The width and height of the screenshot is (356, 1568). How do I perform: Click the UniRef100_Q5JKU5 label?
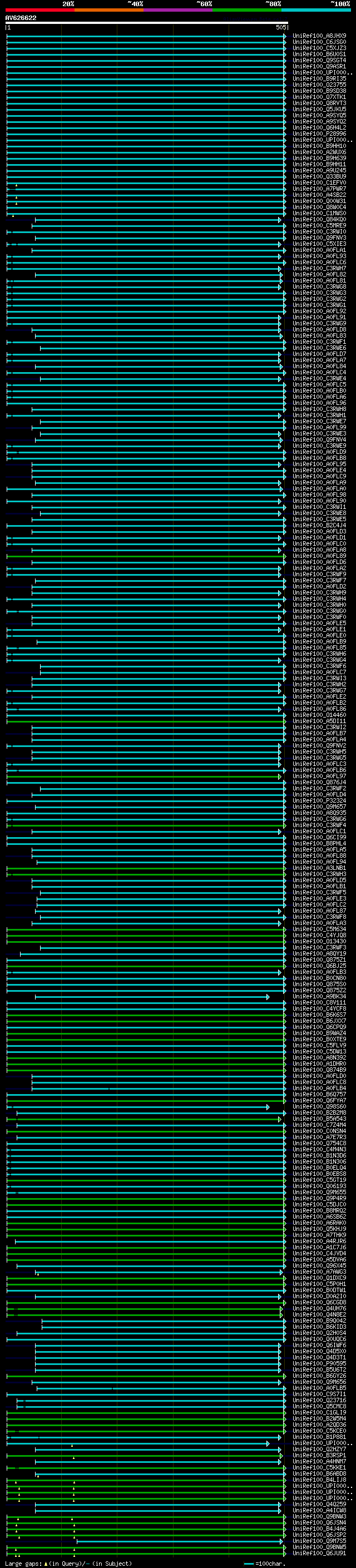[319, 109]
